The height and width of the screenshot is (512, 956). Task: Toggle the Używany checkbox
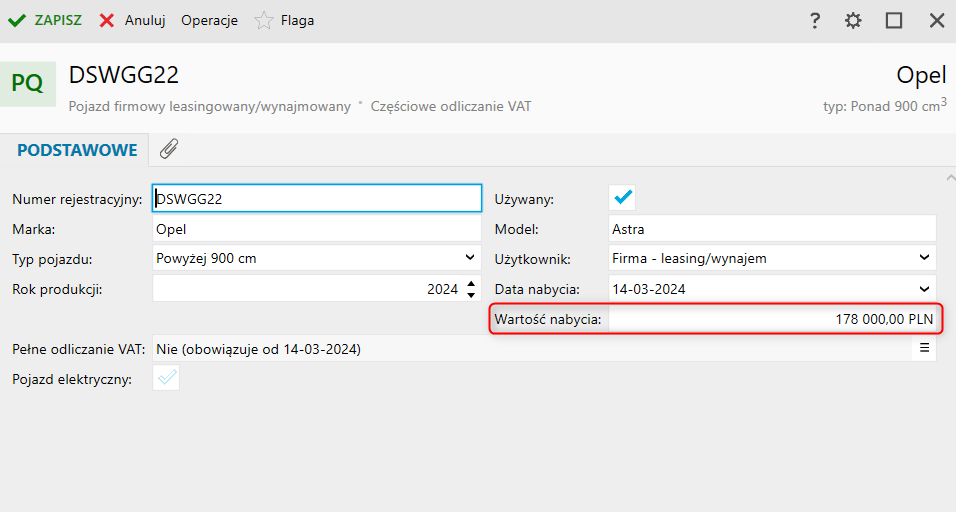(x=624, y=198)
